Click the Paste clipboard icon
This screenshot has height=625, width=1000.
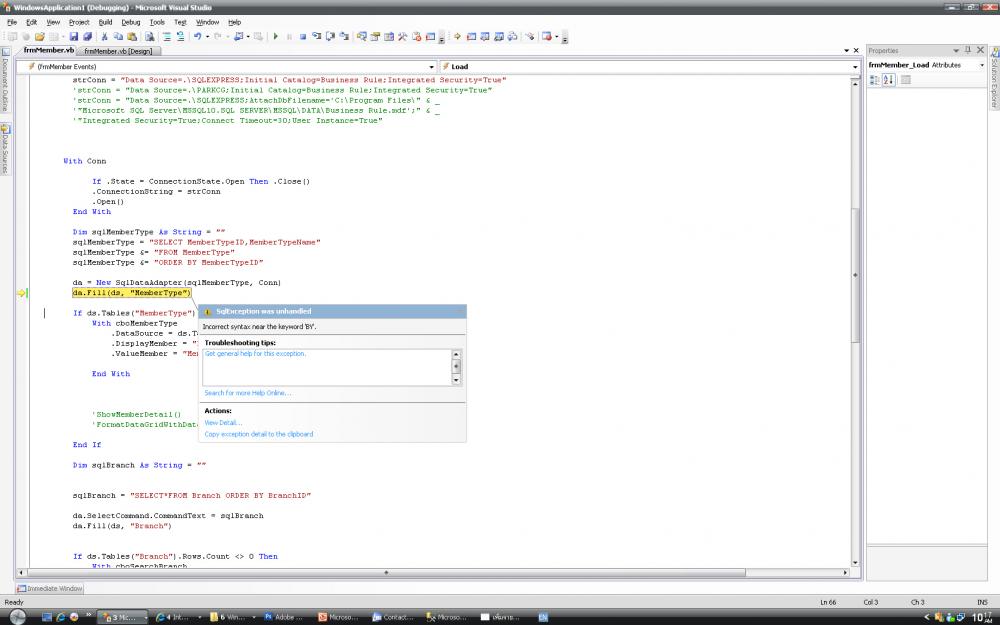(x=132, y=37)
